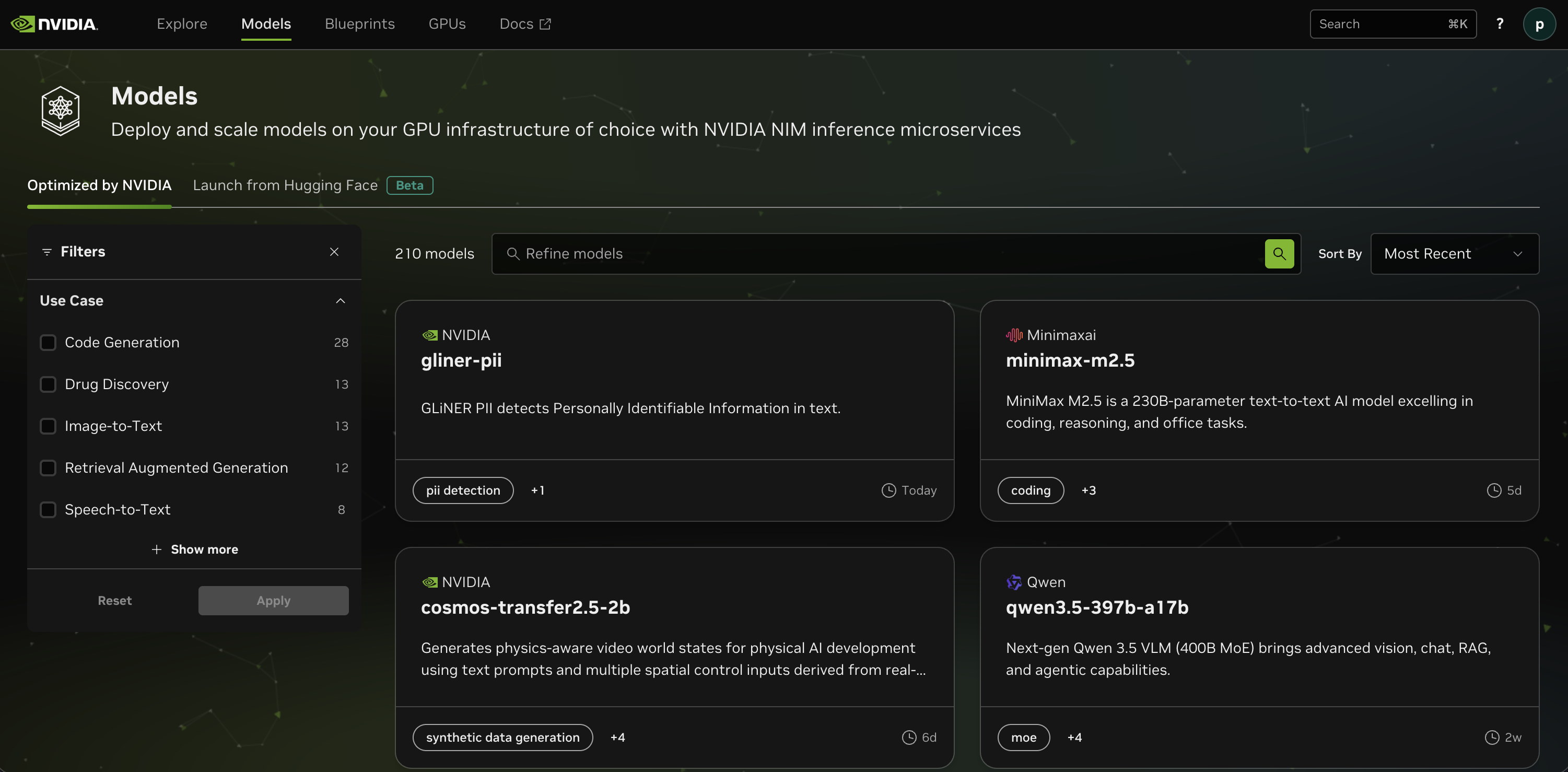
Task: Switch to Launch from Hugging Face tab
Action: click(285, 185)
